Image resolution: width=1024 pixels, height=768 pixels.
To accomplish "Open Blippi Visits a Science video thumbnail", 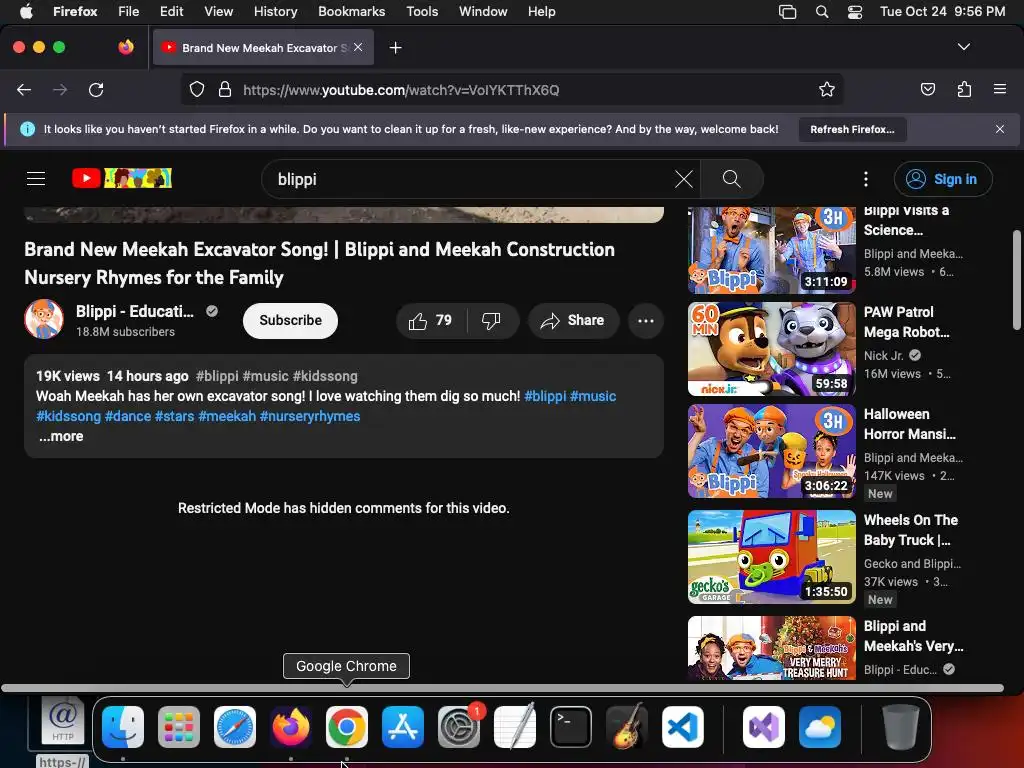I will [771, 250].
